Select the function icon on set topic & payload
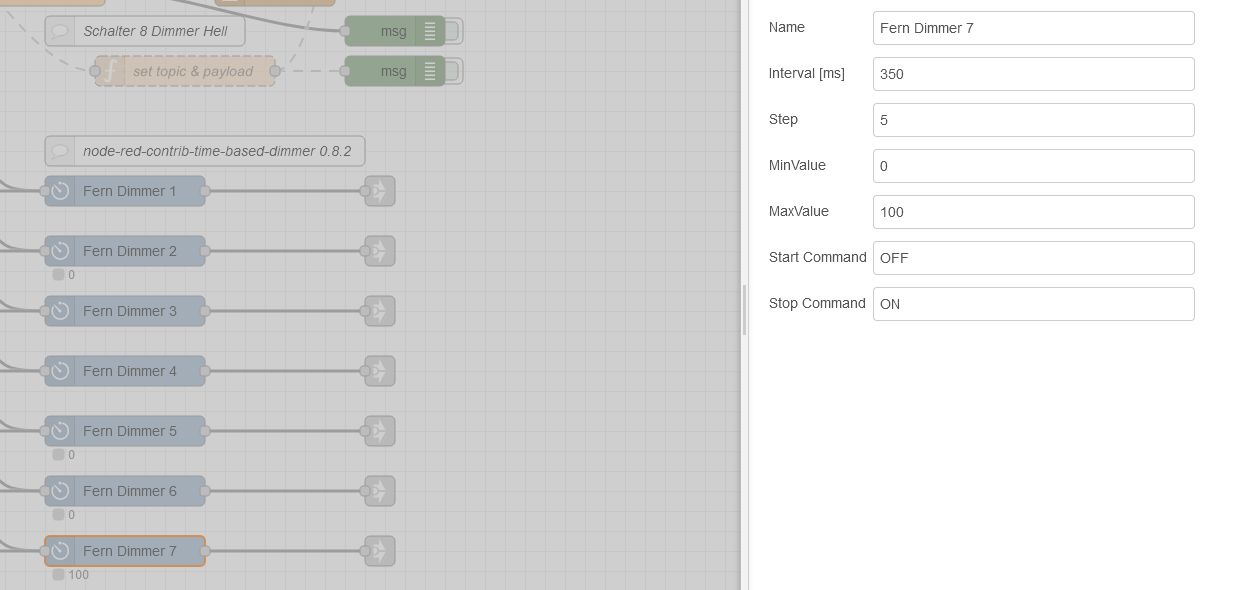The image size is (1241, 590). tap(111, 71)
